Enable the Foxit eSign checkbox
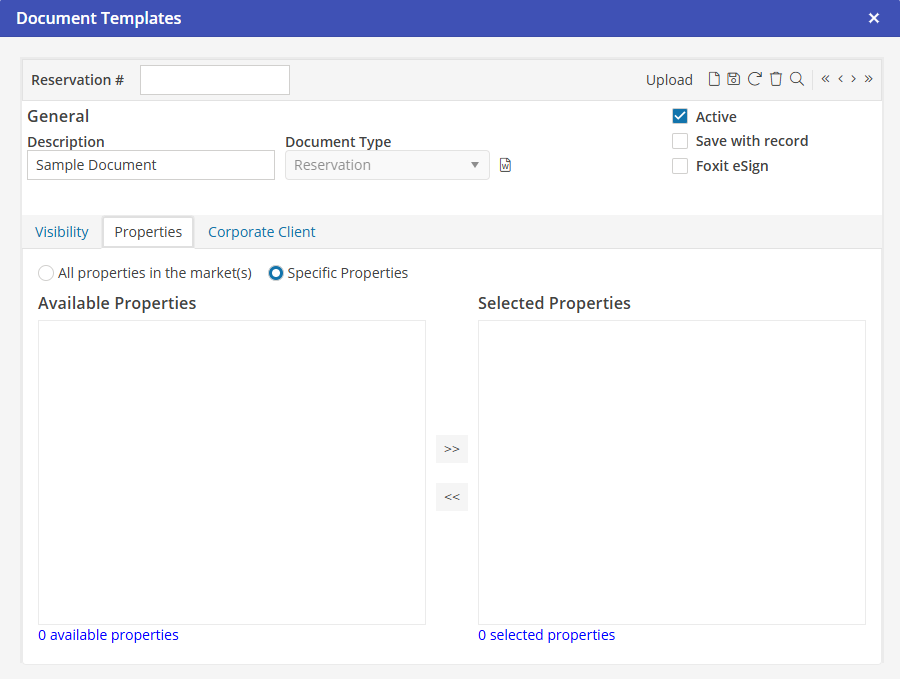The height and width of the screenshot is (679, 900). pyautogui.click(x=680, y=166)
